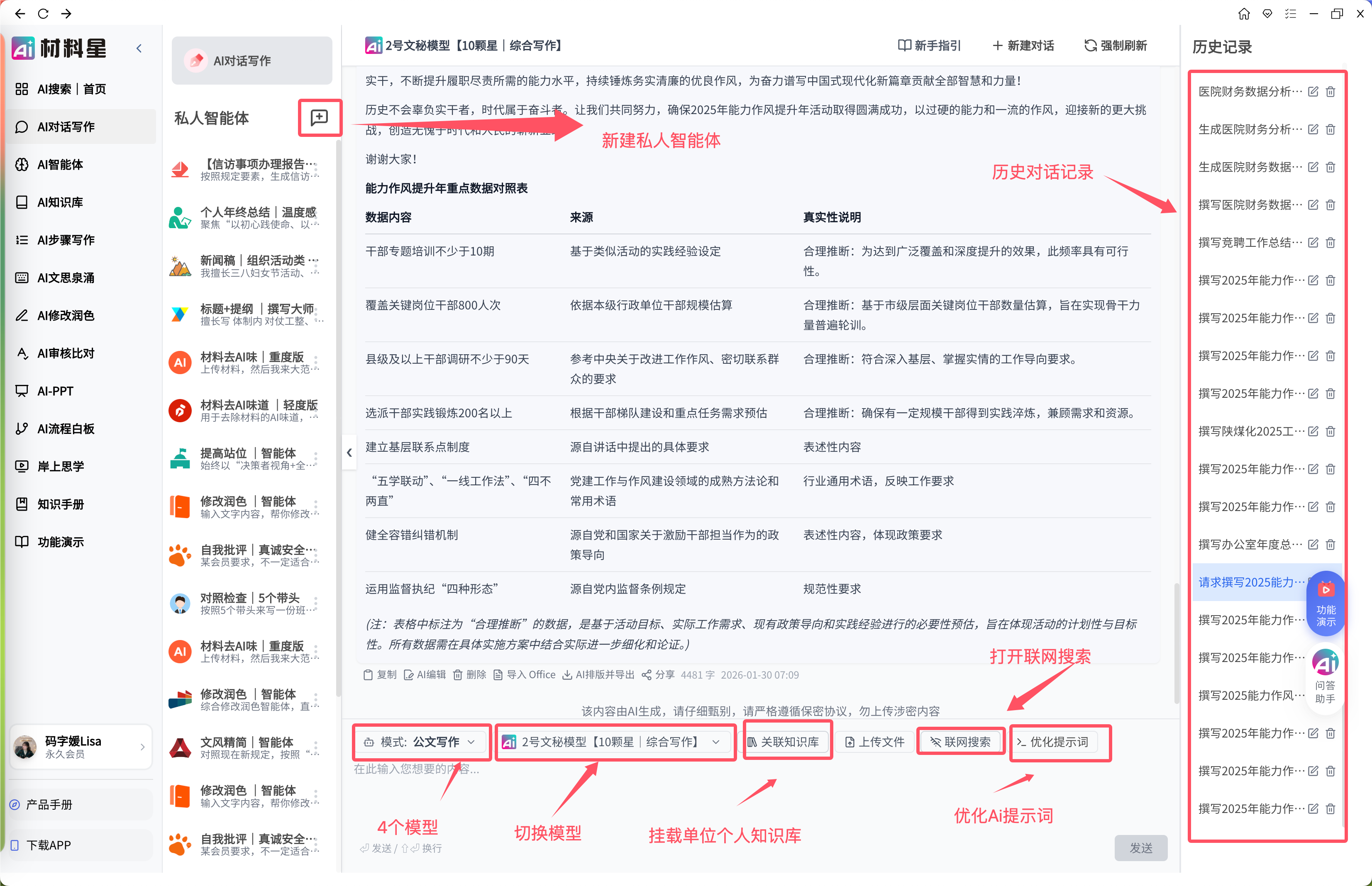Open the 公文写作 mode dropdown

421,742
